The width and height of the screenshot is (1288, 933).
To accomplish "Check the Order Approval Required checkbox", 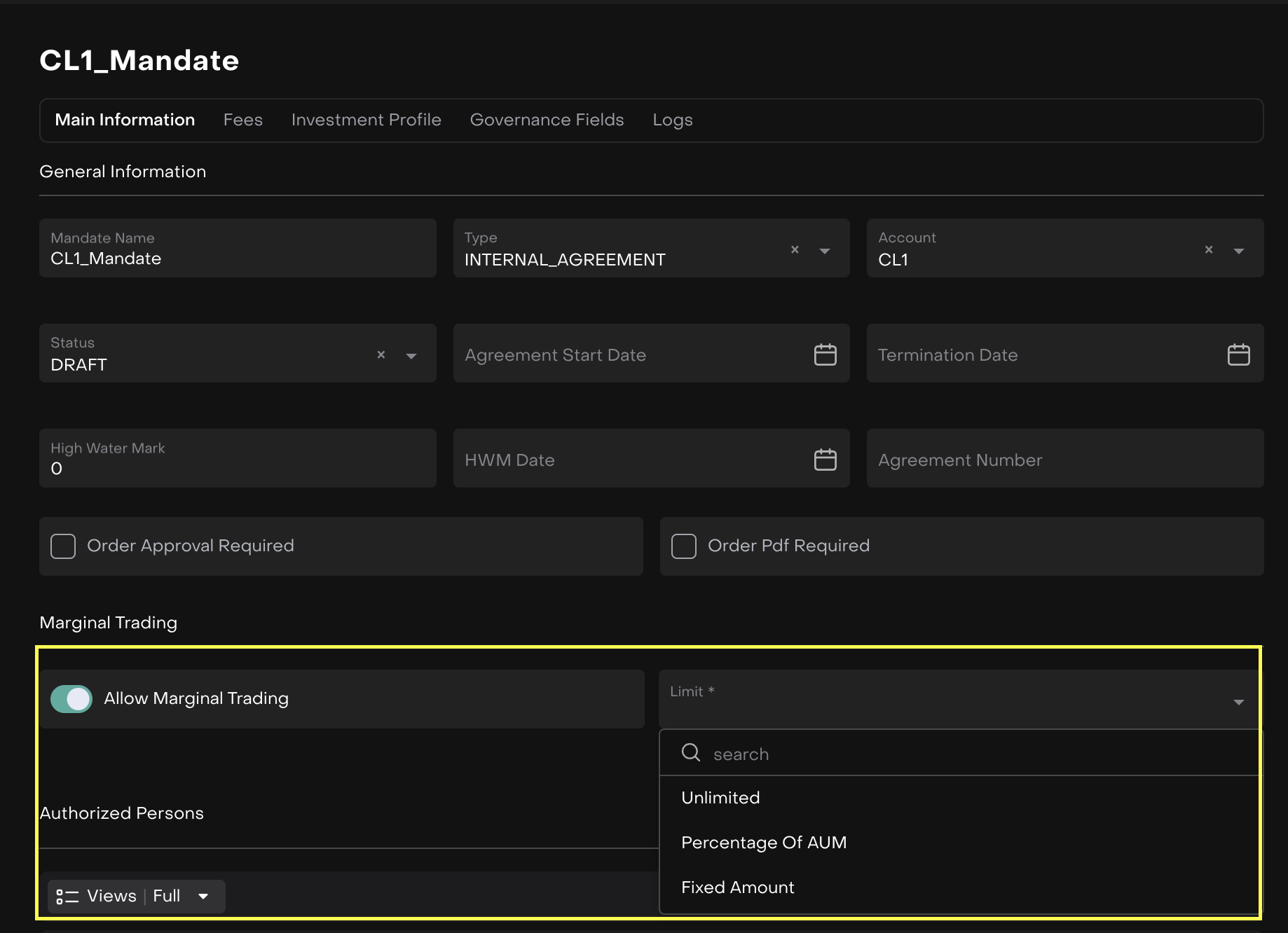I will coord(63,546).
